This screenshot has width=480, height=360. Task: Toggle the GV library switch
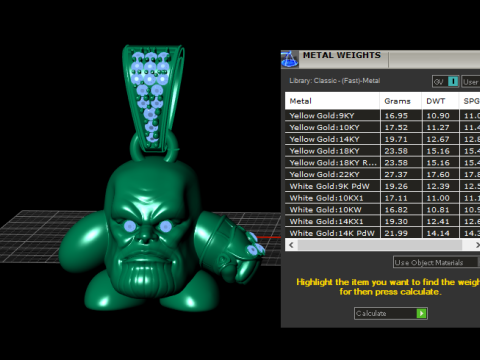(x=445, y=81)
